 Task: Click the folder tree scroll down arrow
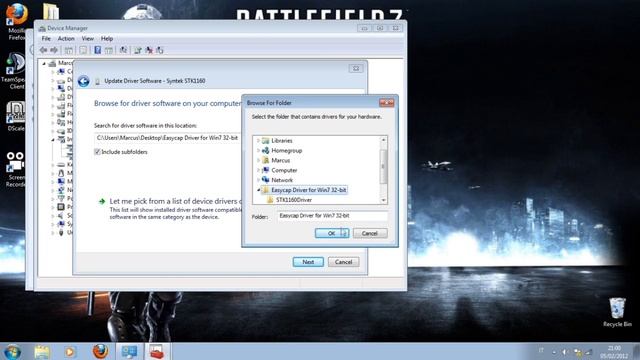point(383,200)
